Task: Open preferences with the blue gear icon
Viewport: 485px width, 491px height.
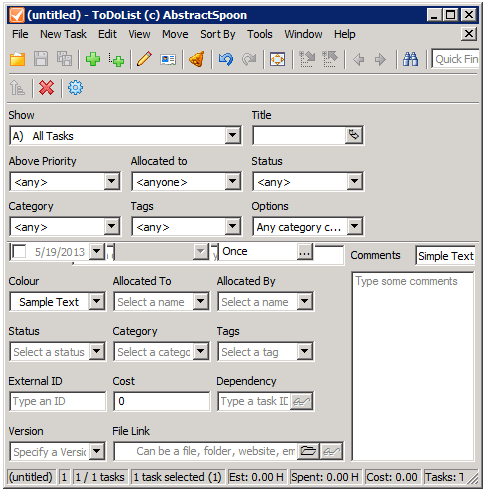Action: tap(75, 88)
